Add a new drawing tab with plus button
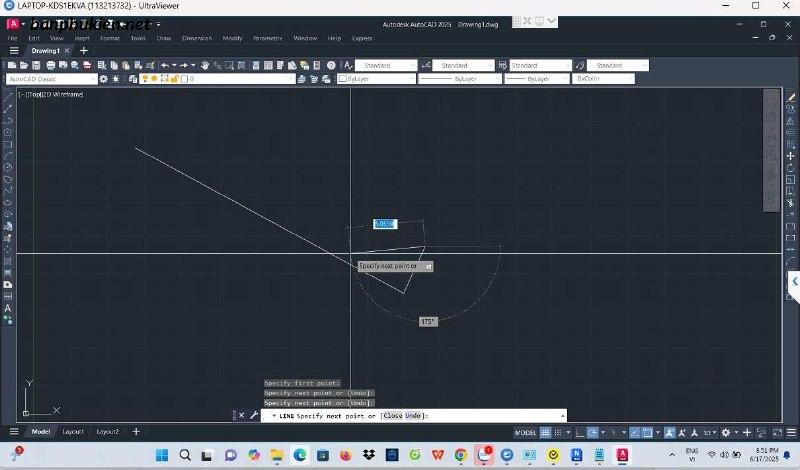 pyautogui.click(x=84, y=50)
